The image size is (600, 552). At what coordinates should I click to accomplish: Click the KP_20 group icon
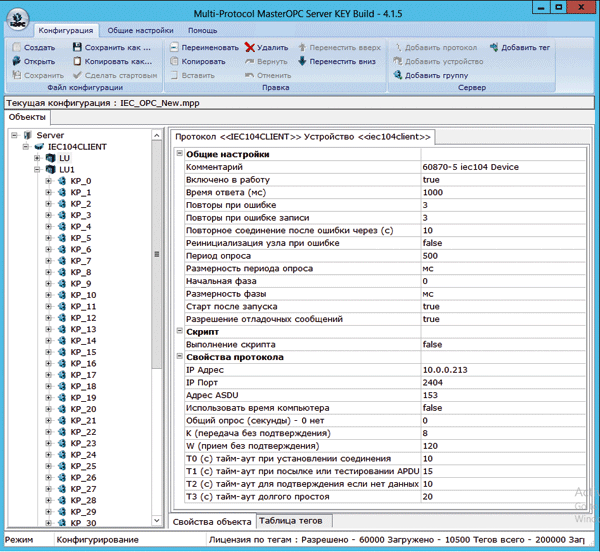point(62,409)
